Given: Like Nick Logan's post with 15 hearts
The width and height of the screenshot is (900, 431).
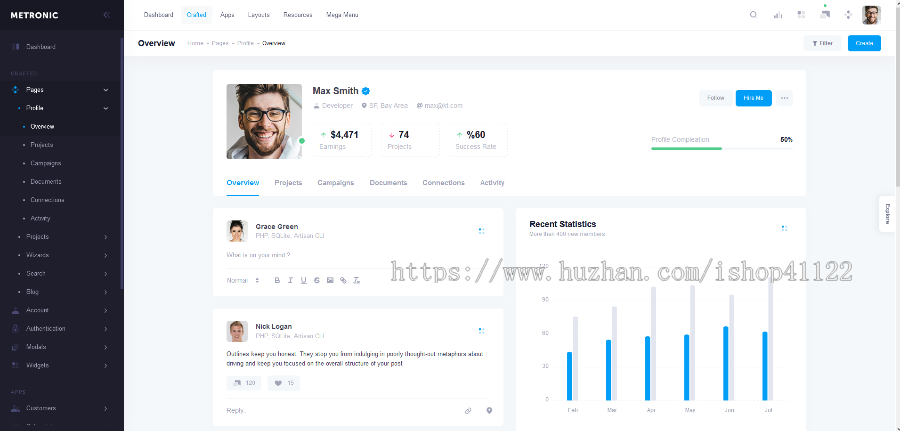Looking at the screenshot, I should 284,383.
